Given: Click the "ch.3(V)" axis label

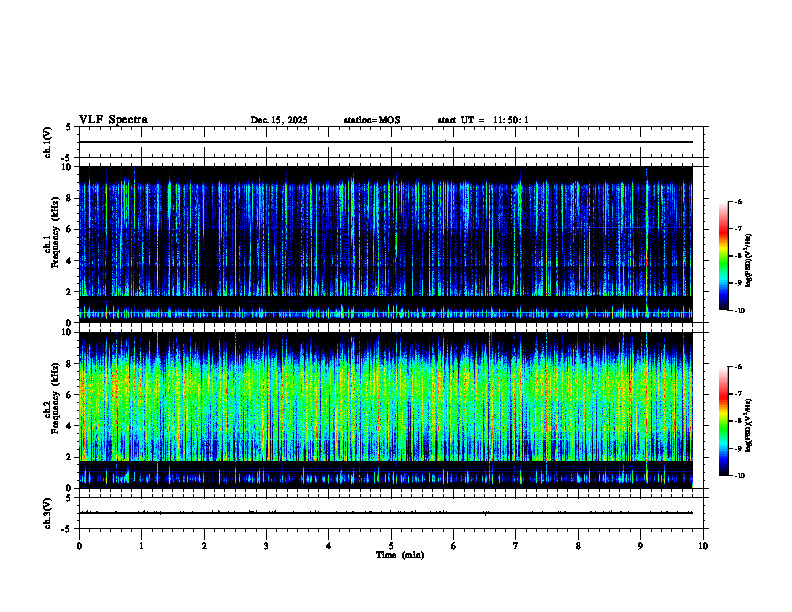Looking at the screenshot, I should coord(48,513).
